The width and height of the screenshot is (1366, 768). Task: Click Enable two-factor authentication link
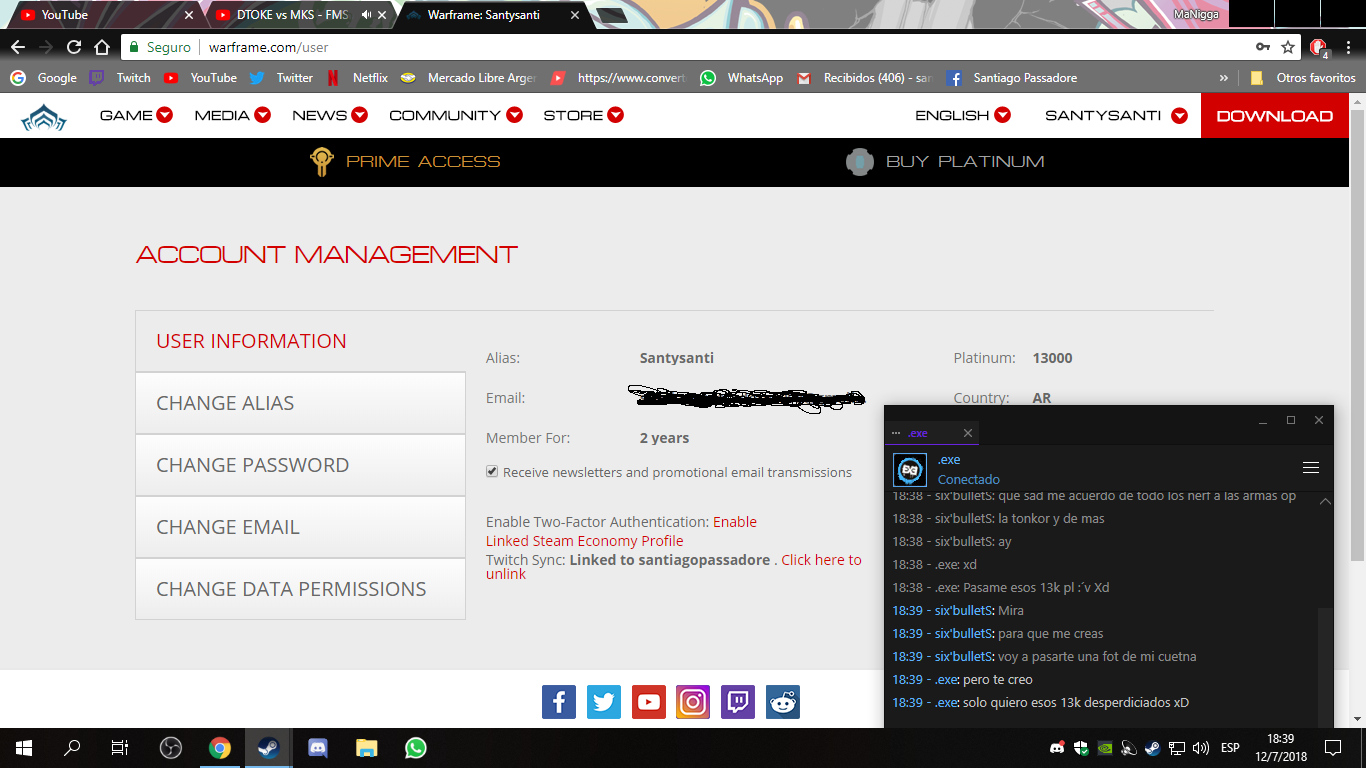click(735, 522)
